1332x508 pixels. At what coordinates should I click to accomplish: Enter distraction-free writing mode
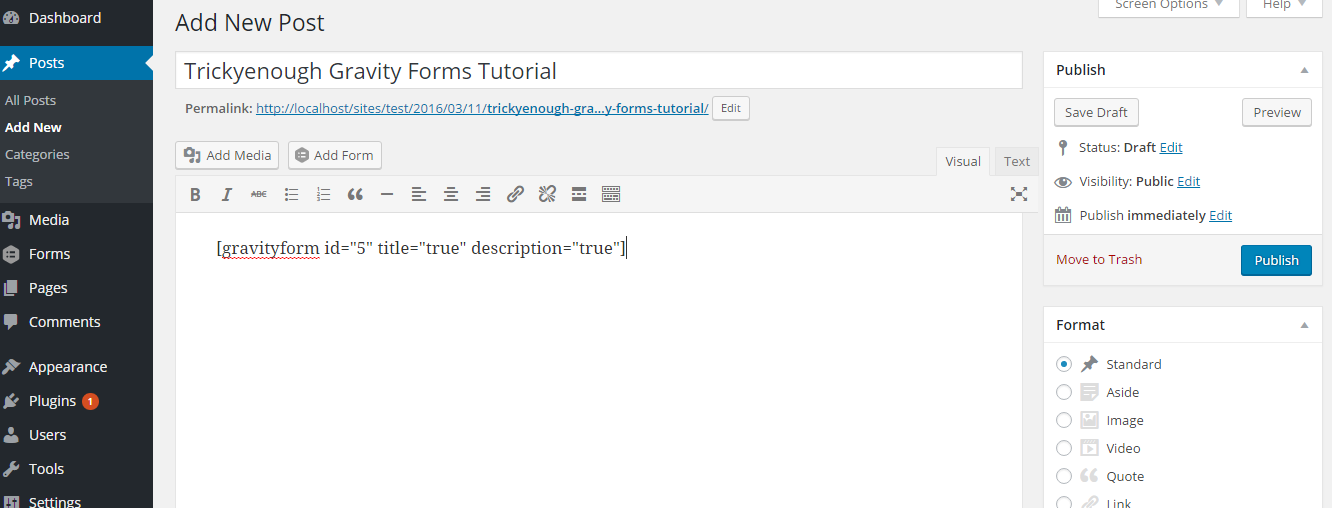[1019, 194]
